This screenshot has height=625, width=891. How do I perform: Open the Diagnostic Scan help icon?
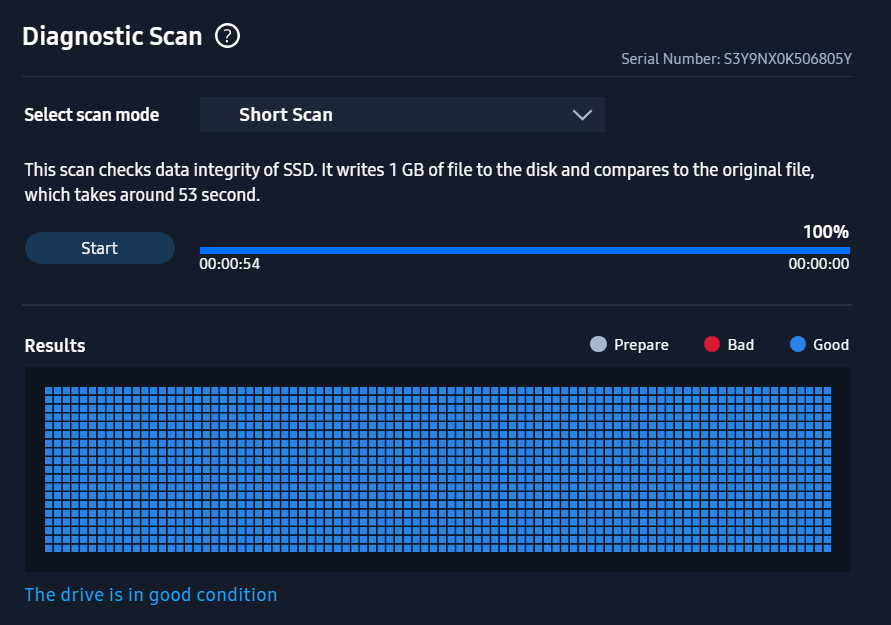coord(227,36)
